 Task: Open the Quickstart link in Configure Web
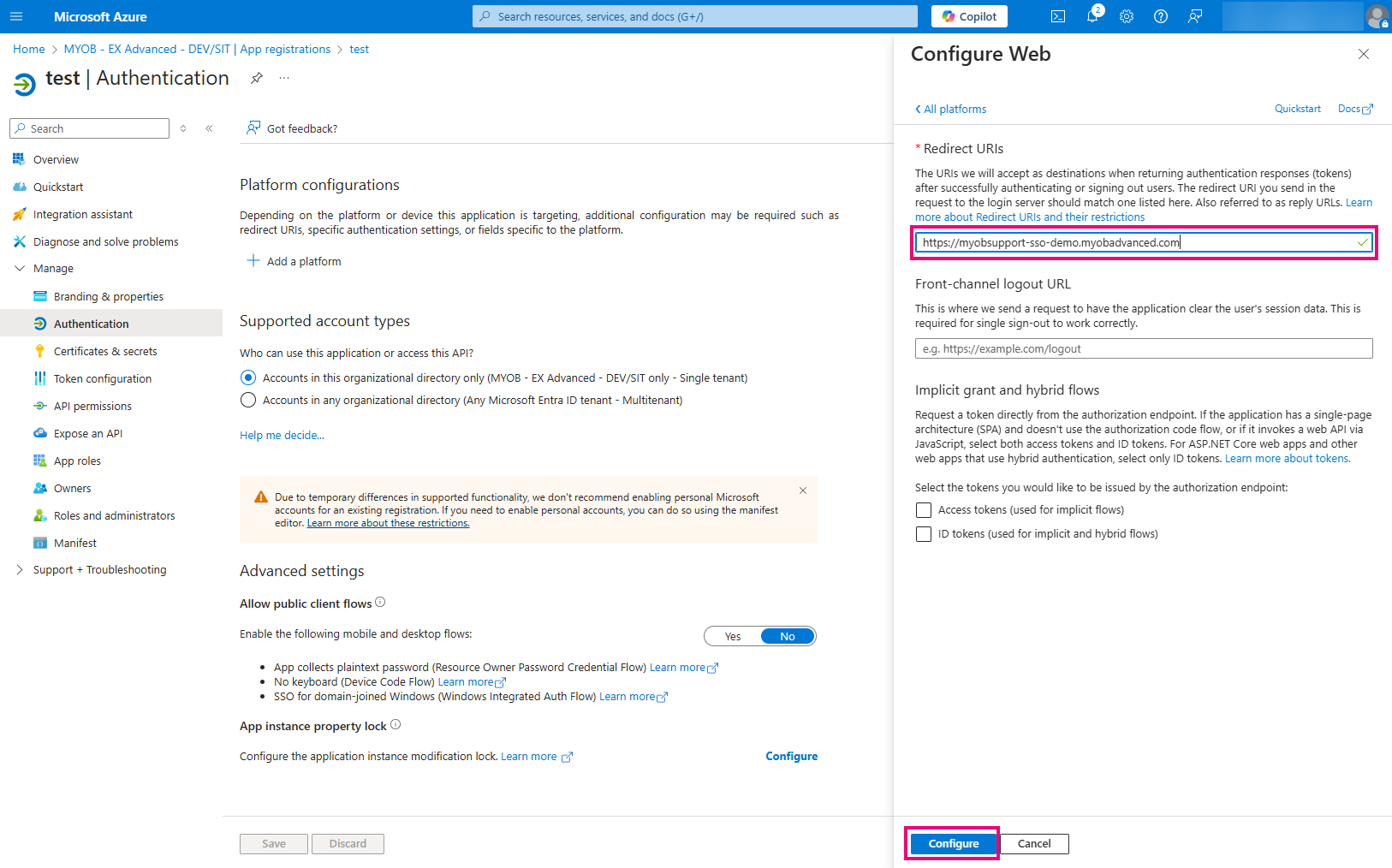pyautogui.click(x=1298, y=109)
